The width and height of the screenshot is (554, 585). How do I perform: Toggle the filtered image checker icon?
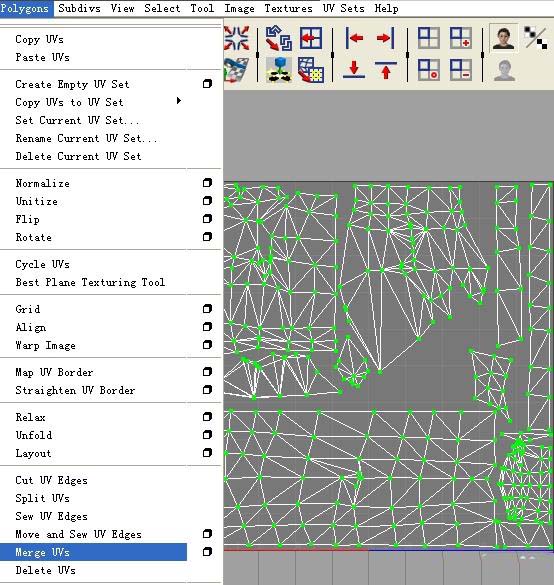[536, 38]
